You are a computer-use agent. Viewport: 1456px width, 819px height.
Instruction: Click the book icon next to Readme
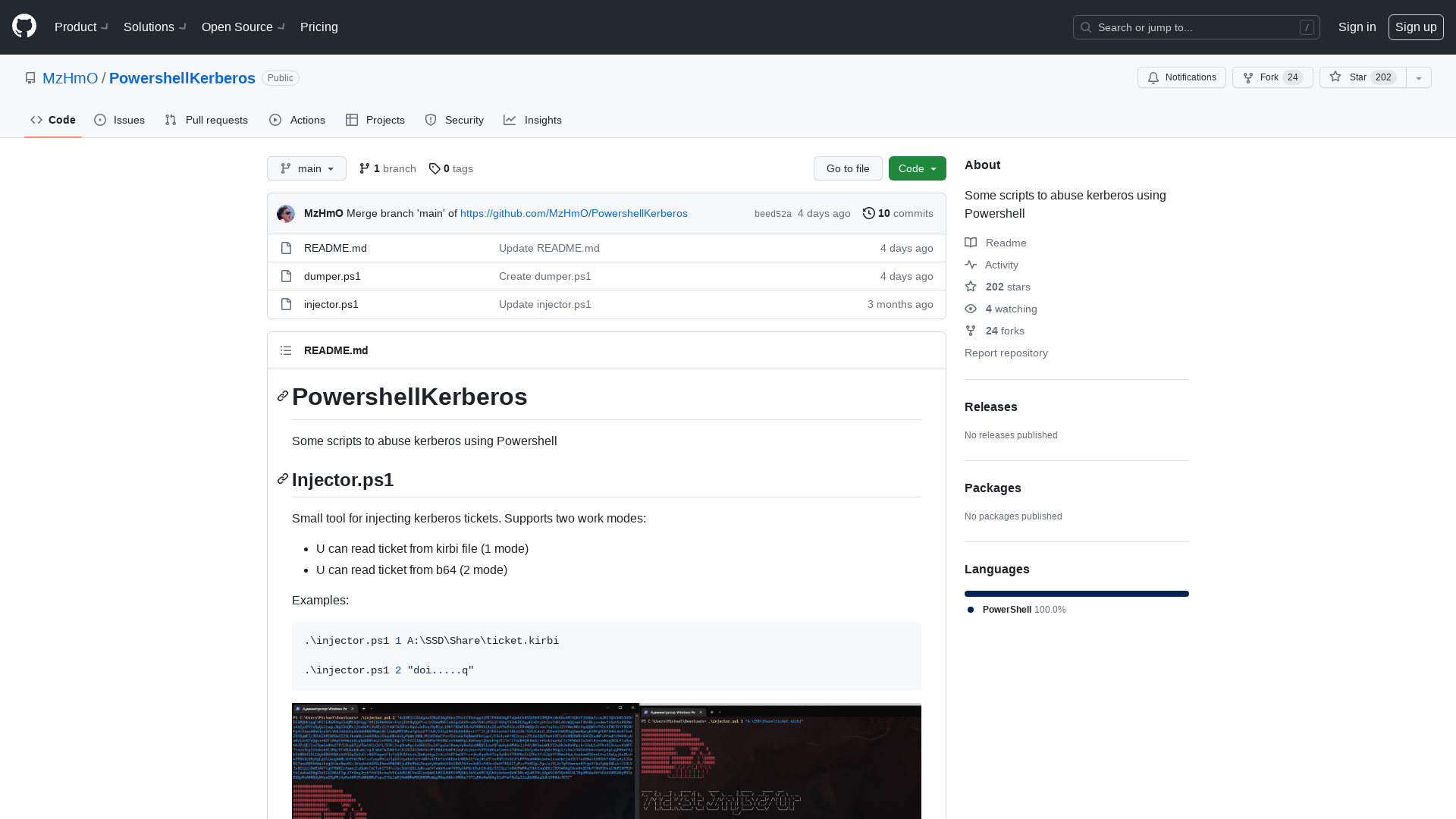pyautogui.click(x=971, y=243)
